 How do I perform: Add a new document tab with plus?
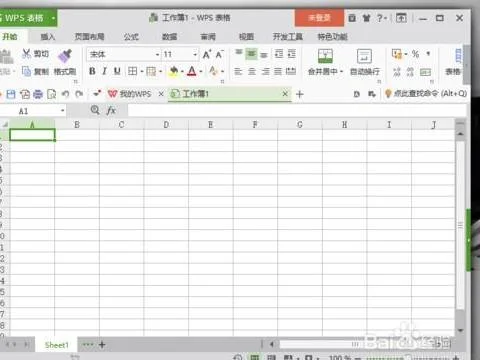pos(300,94)
